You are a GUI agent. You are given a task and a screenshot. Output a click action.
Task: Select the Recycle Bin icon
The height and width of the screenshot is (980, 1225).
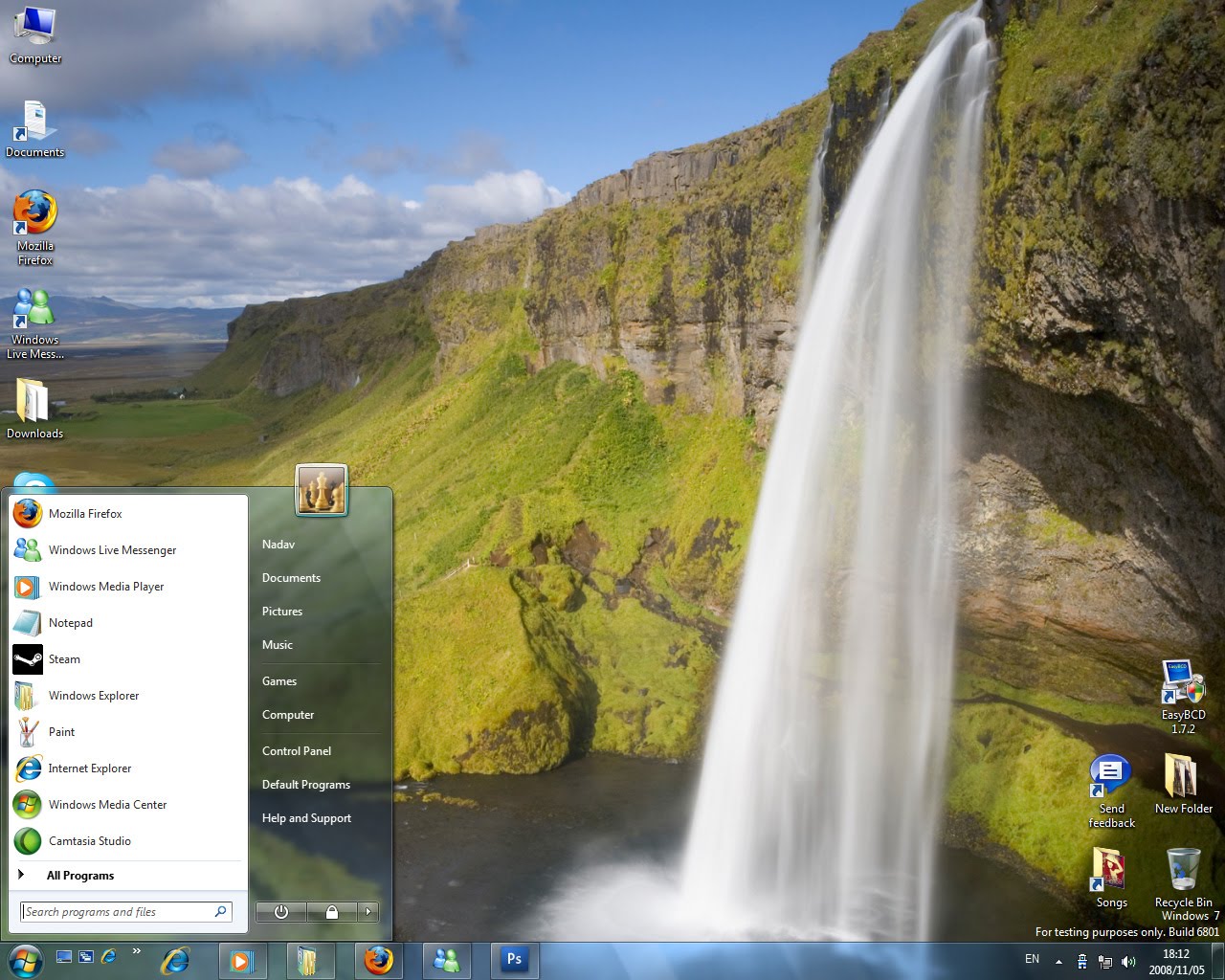[1183, 878]
